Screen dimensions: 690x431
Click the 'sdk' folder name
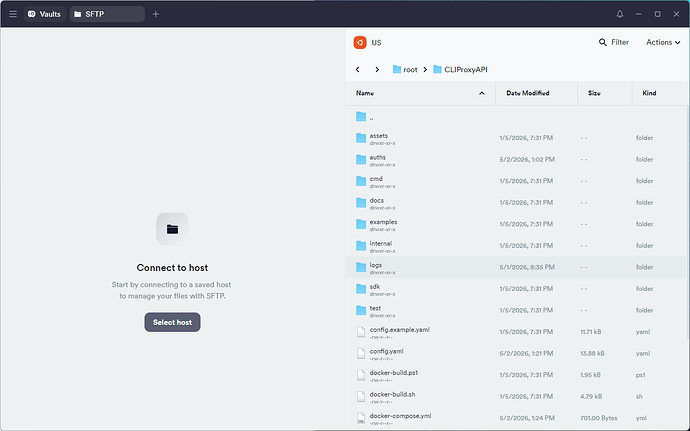pos(375,287)
